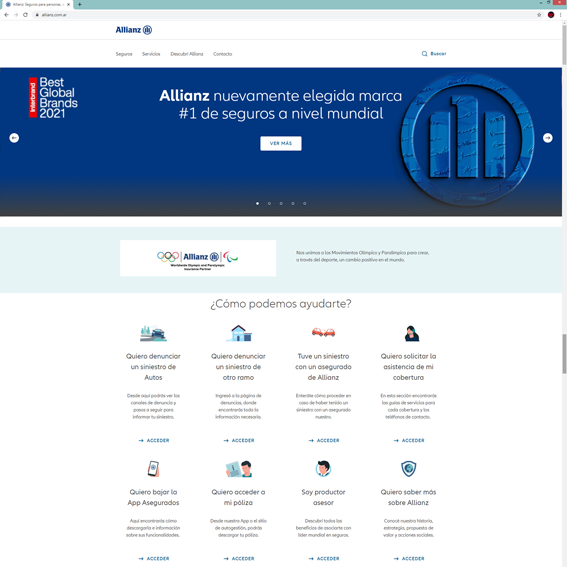Select the Allianz Seguros browser tab

(x=37, y=4)
